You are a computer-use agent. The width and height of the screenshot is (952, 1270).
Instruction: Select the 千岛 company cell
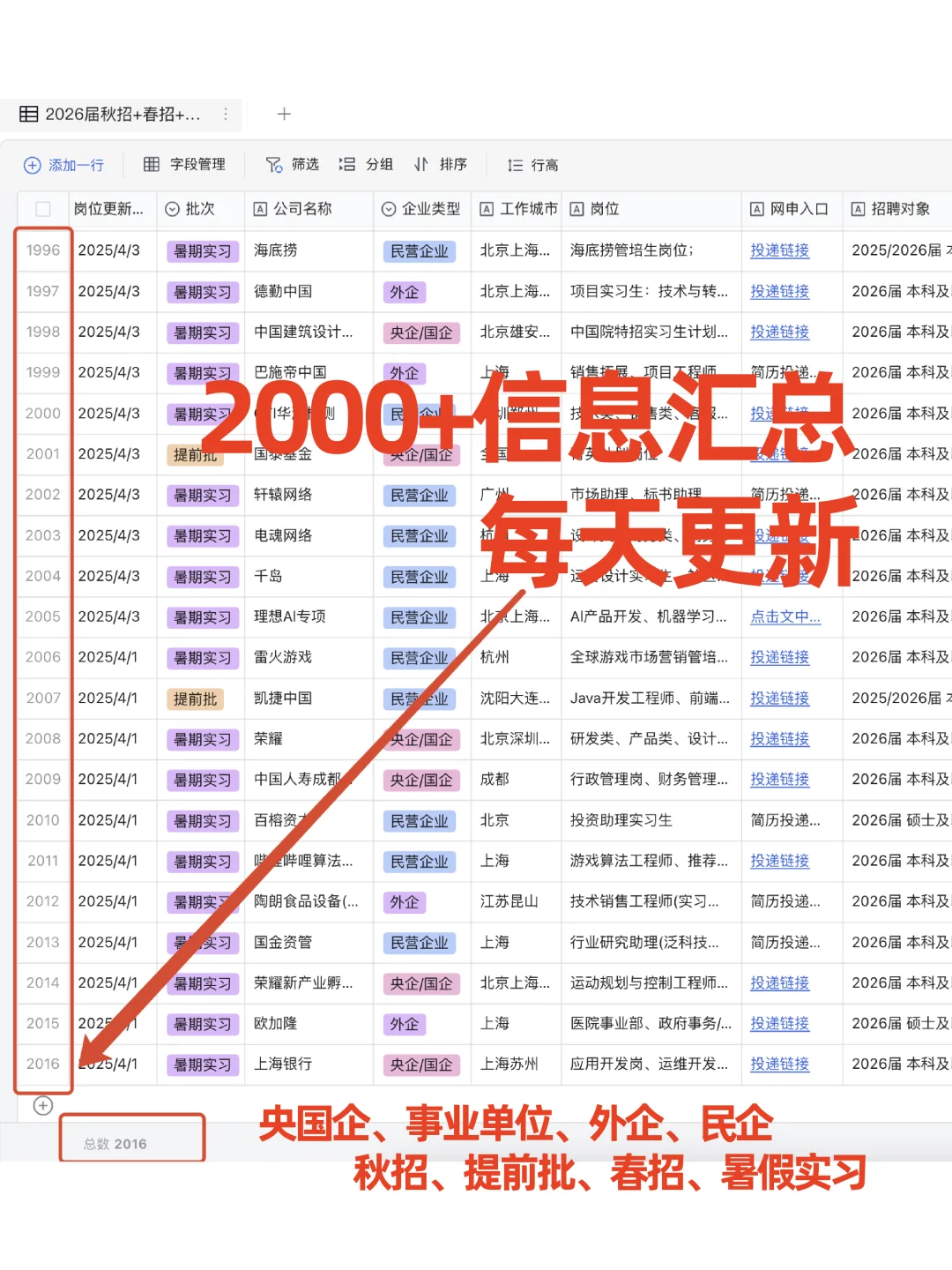(309, 576)
